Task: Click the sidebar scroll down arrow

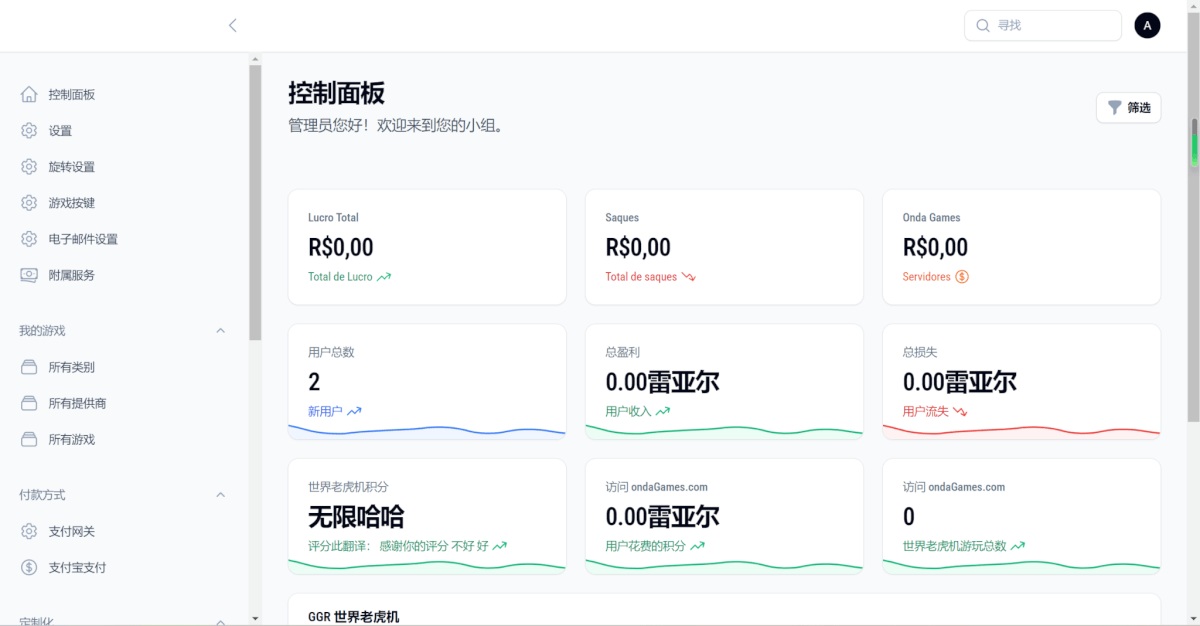Action: [x=255, y=618]
